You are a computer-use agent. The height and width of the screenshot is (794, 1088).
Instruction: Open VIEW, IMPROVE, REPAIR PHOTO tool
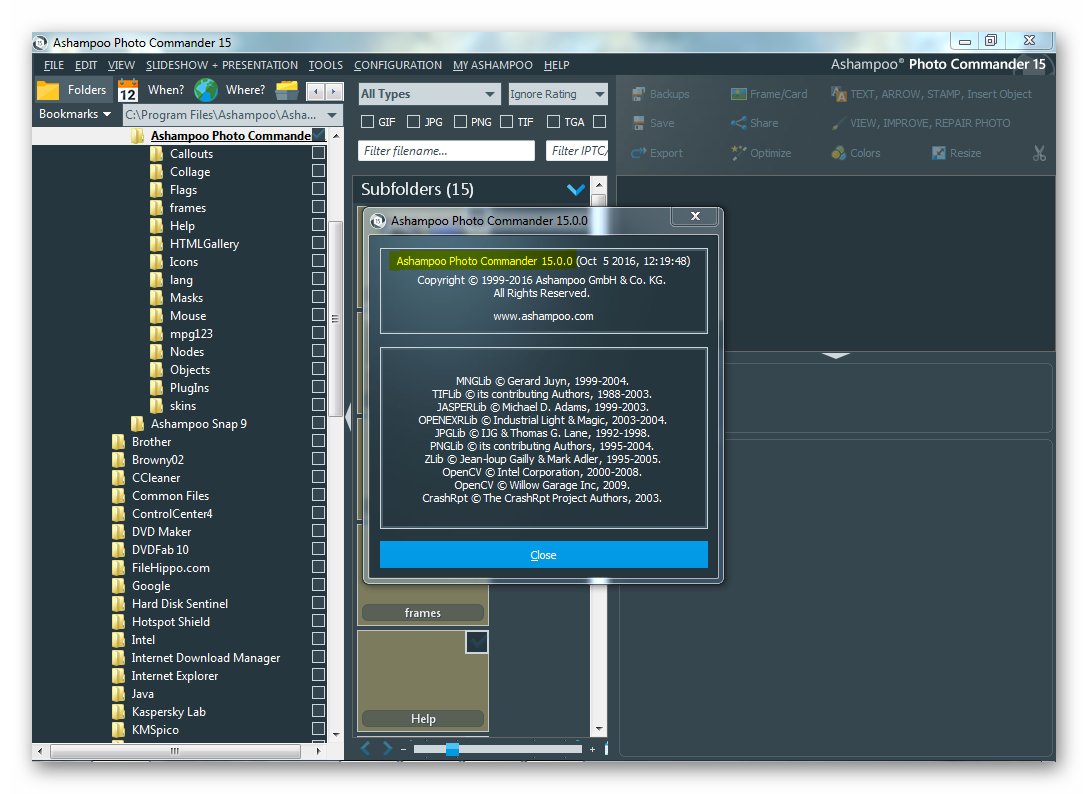tap(921, 123)
